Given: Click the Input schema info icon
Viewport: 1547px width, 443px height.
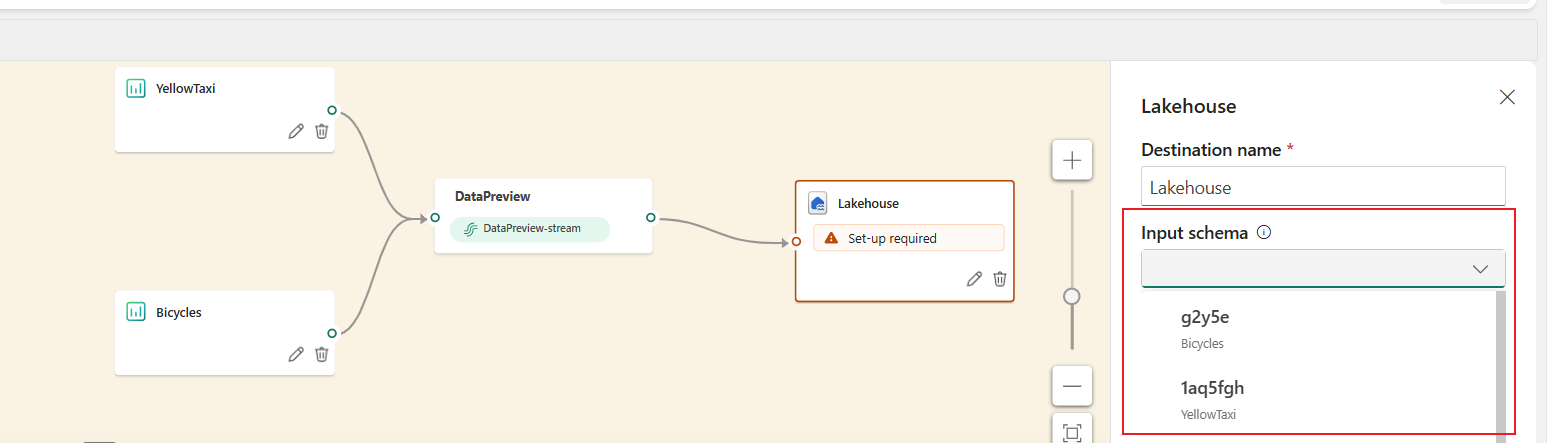Looking at the screenshot, I should click(1263, 233).
